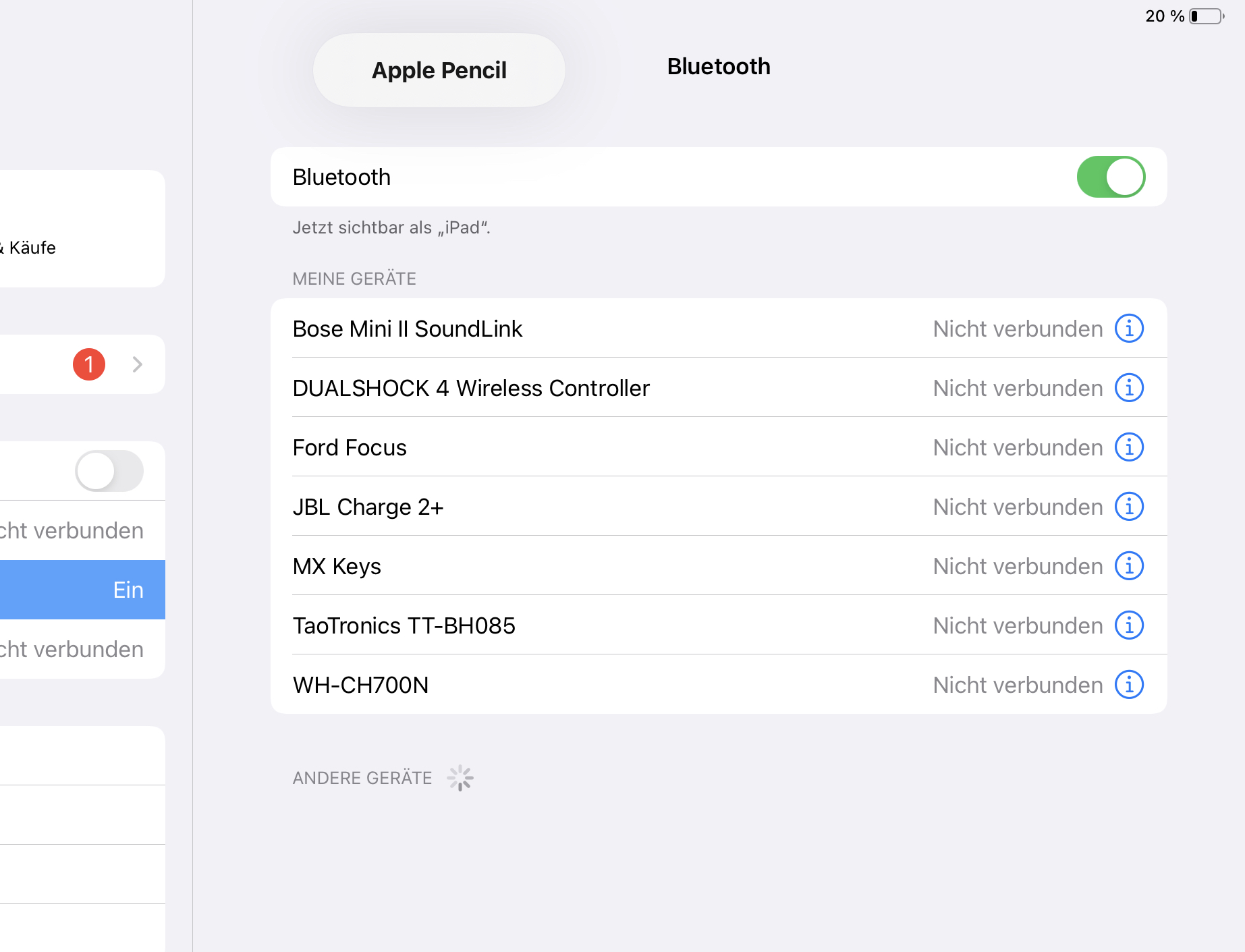Tap the red notification badge

[x=89, y=364]
